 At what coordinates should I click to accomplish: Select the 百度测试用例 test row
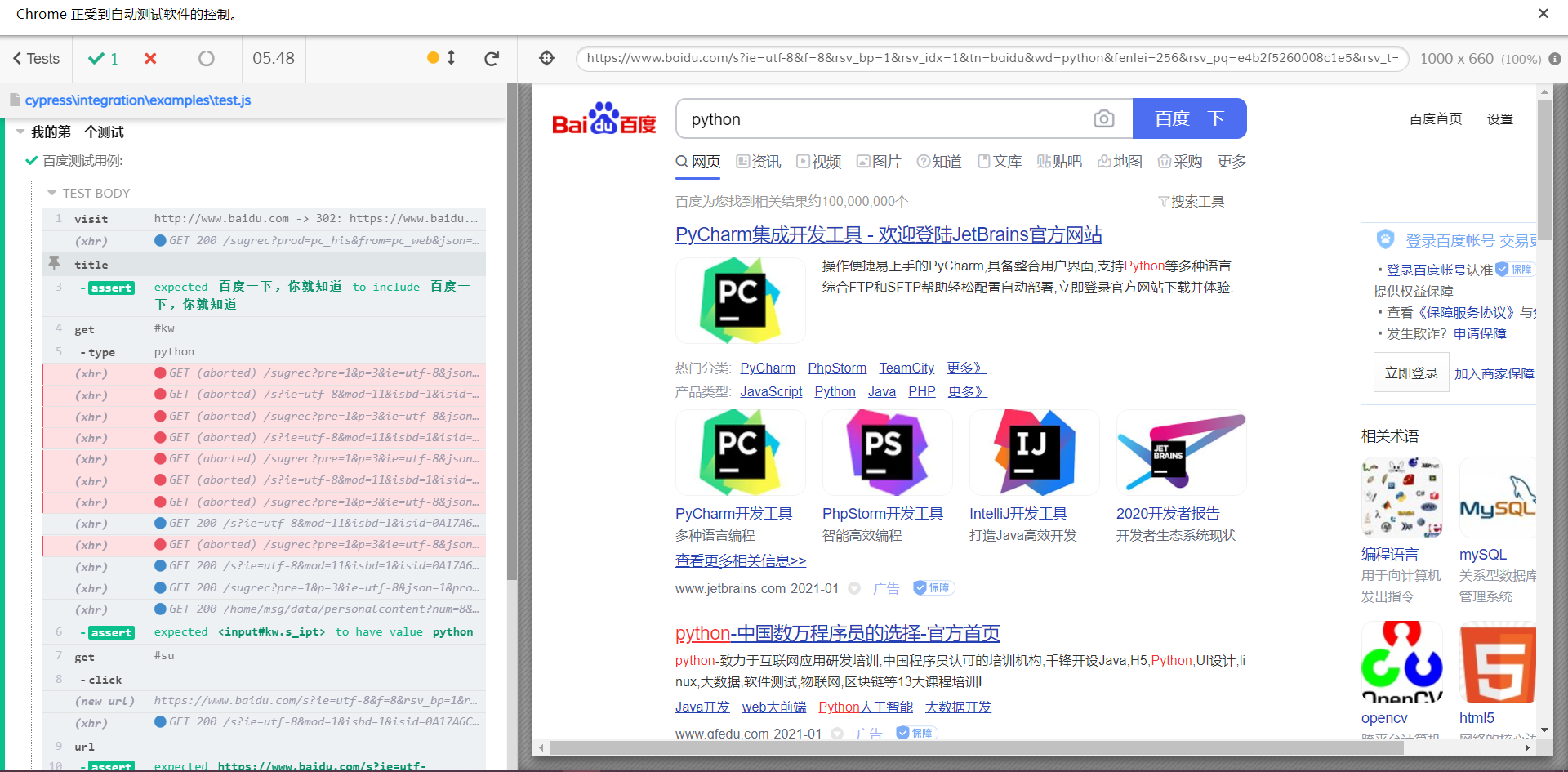point(82,161)
